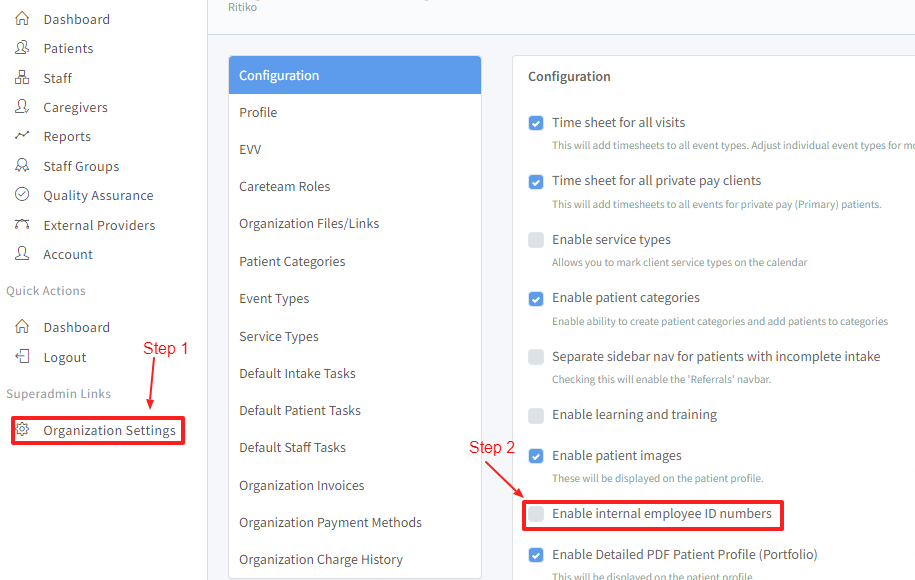The image size is (915, 580).
Task: Click the Organization Settings gear icon
Action: click(x=22, y=430)
